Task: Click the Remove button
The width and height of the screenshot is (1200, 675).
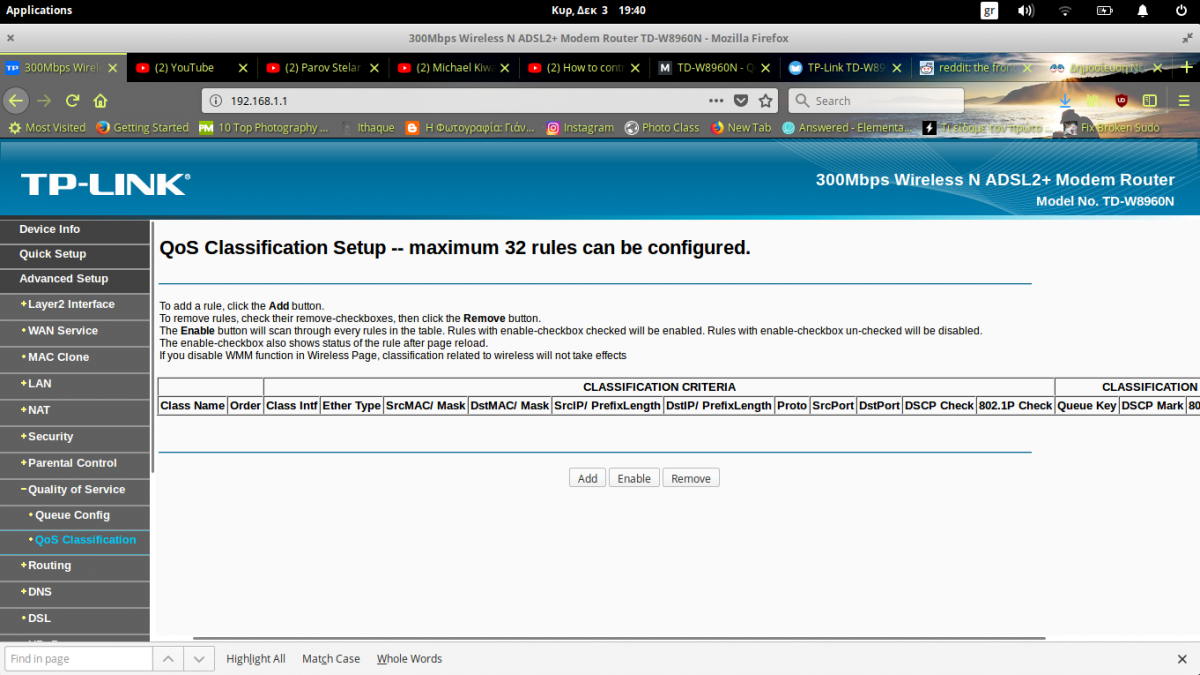Action: [691, 478]
